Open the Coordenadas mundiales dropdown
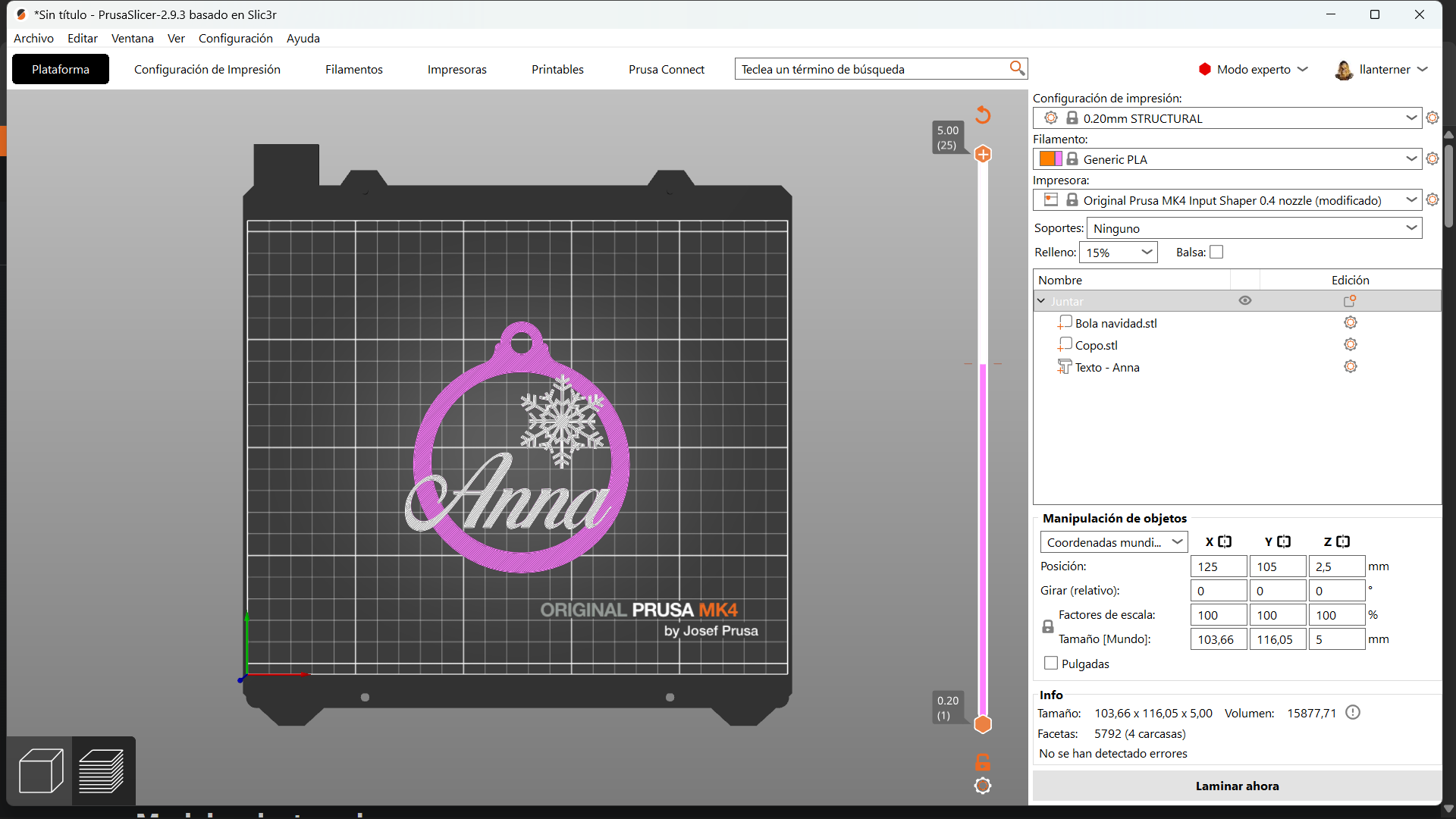This screenshot has width=1456, height=819. (1114, 541)
